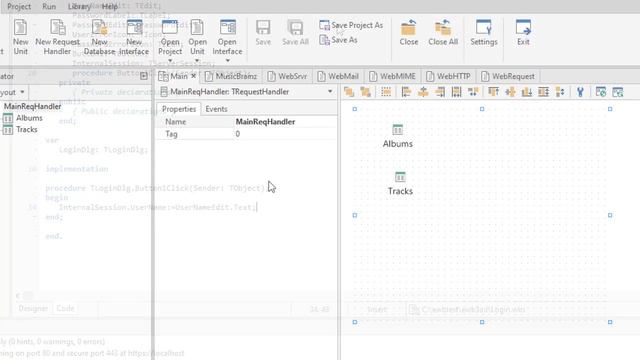
Task: Create a New Unit from the toolbar
Action: (x=20, y=37)
